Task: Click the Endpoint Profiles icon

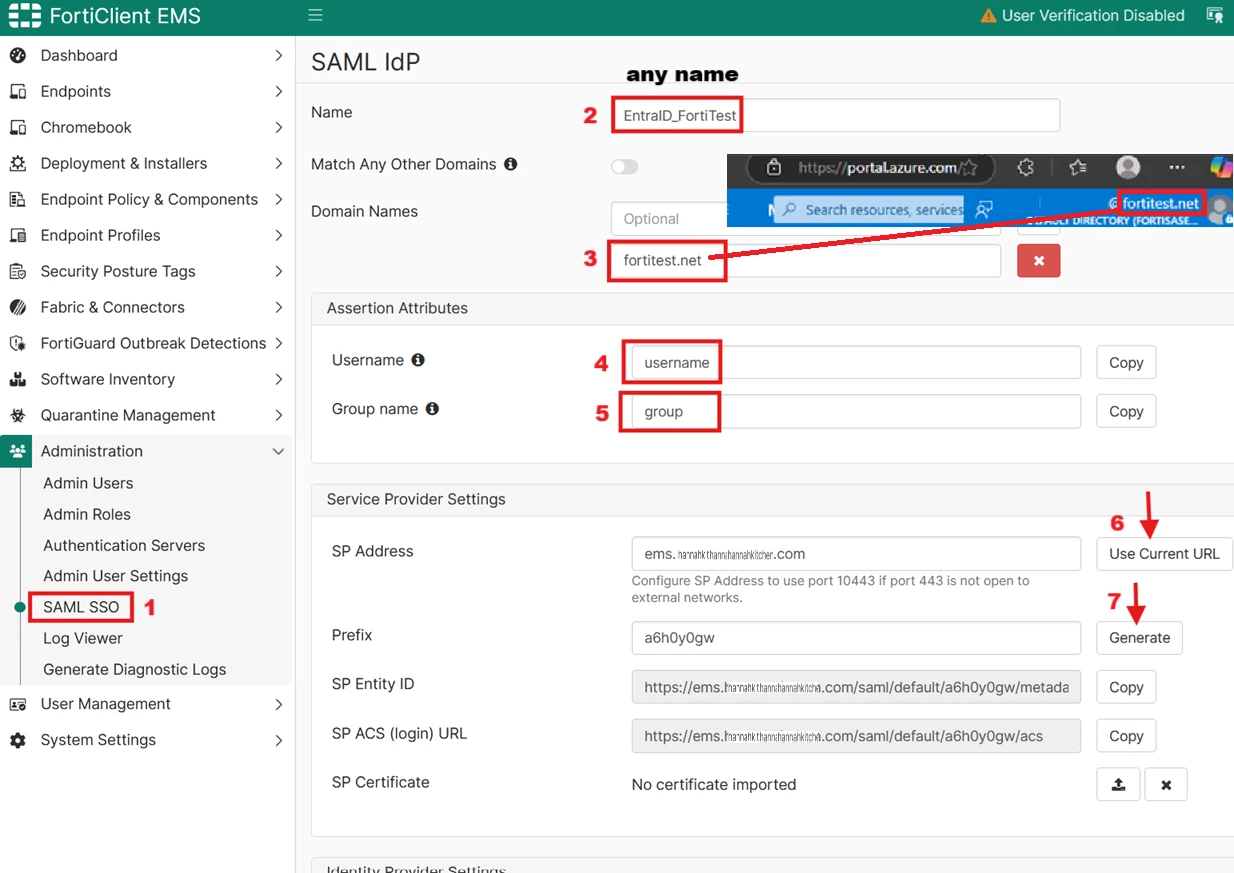Action: point(18,236)
